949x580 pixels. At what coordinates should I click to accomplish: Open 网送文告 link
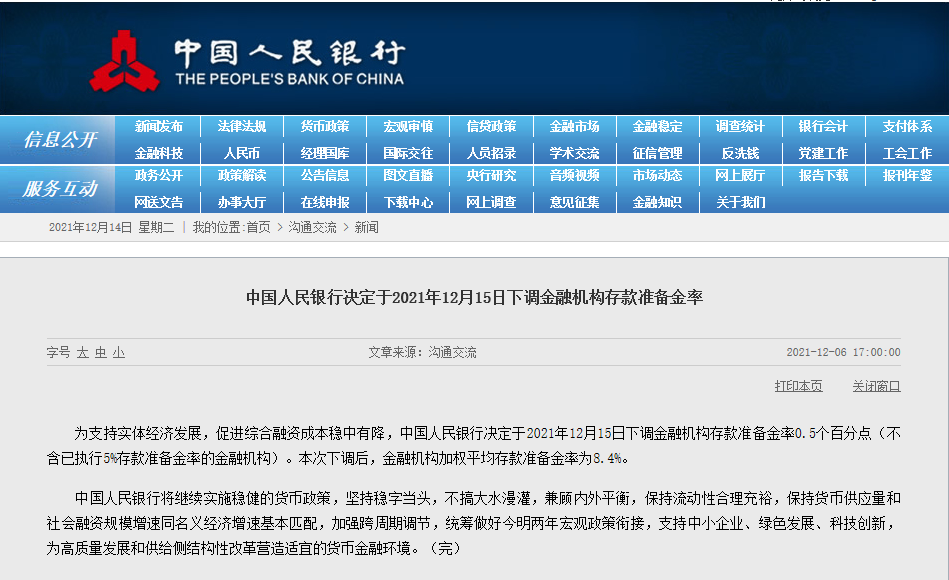(159, 202)
